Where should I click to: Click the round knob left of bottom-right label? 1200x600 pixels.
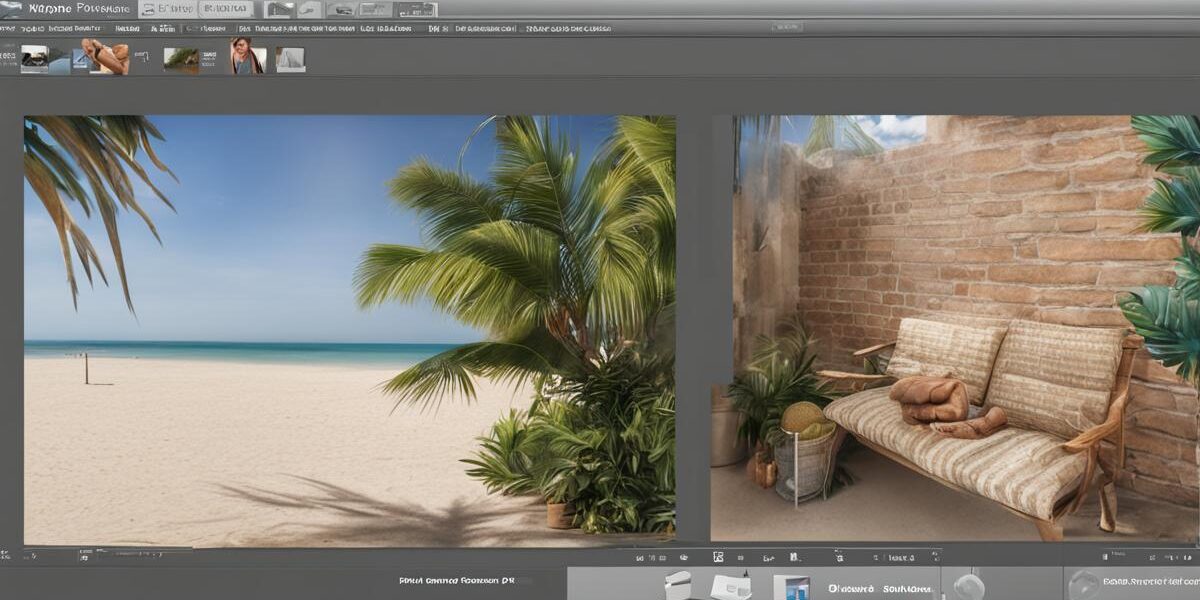[x=1083, y=583]
